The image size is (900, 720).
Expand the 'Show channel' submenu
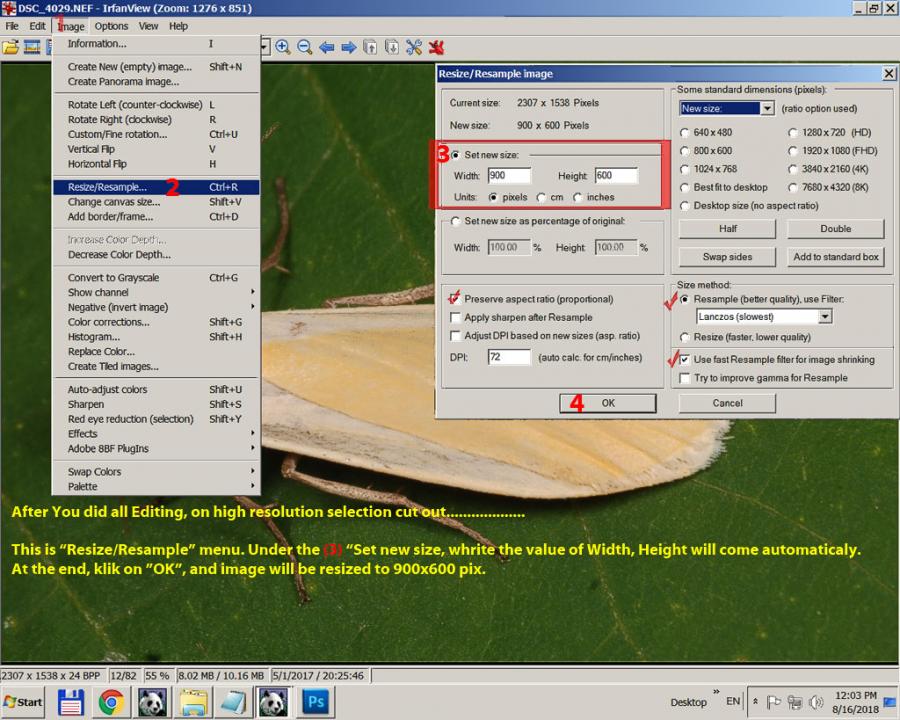pyautogui.click(x=156, y=292)
